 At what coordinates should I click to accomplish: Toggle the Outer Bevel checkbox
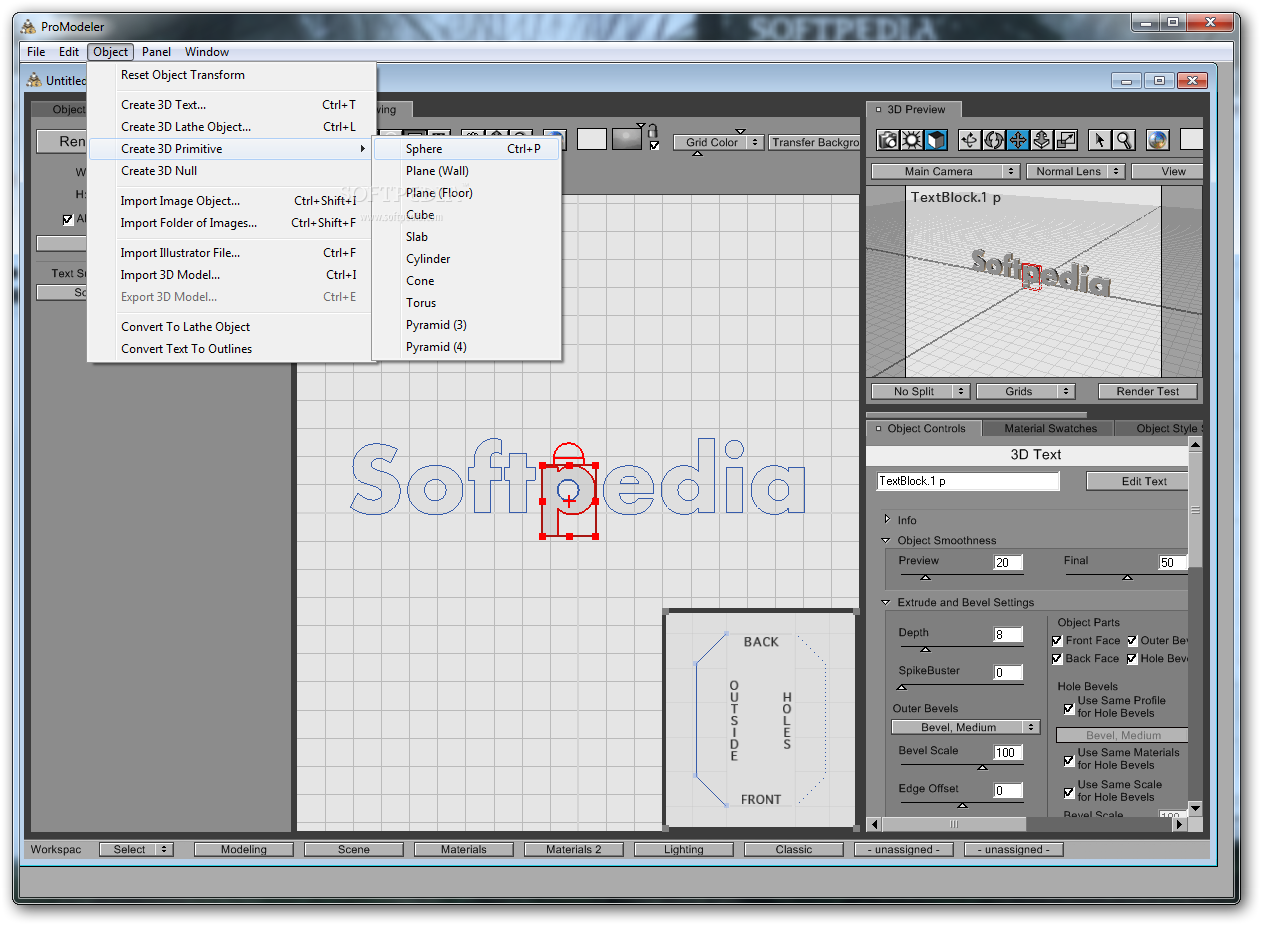point(1132,641)
